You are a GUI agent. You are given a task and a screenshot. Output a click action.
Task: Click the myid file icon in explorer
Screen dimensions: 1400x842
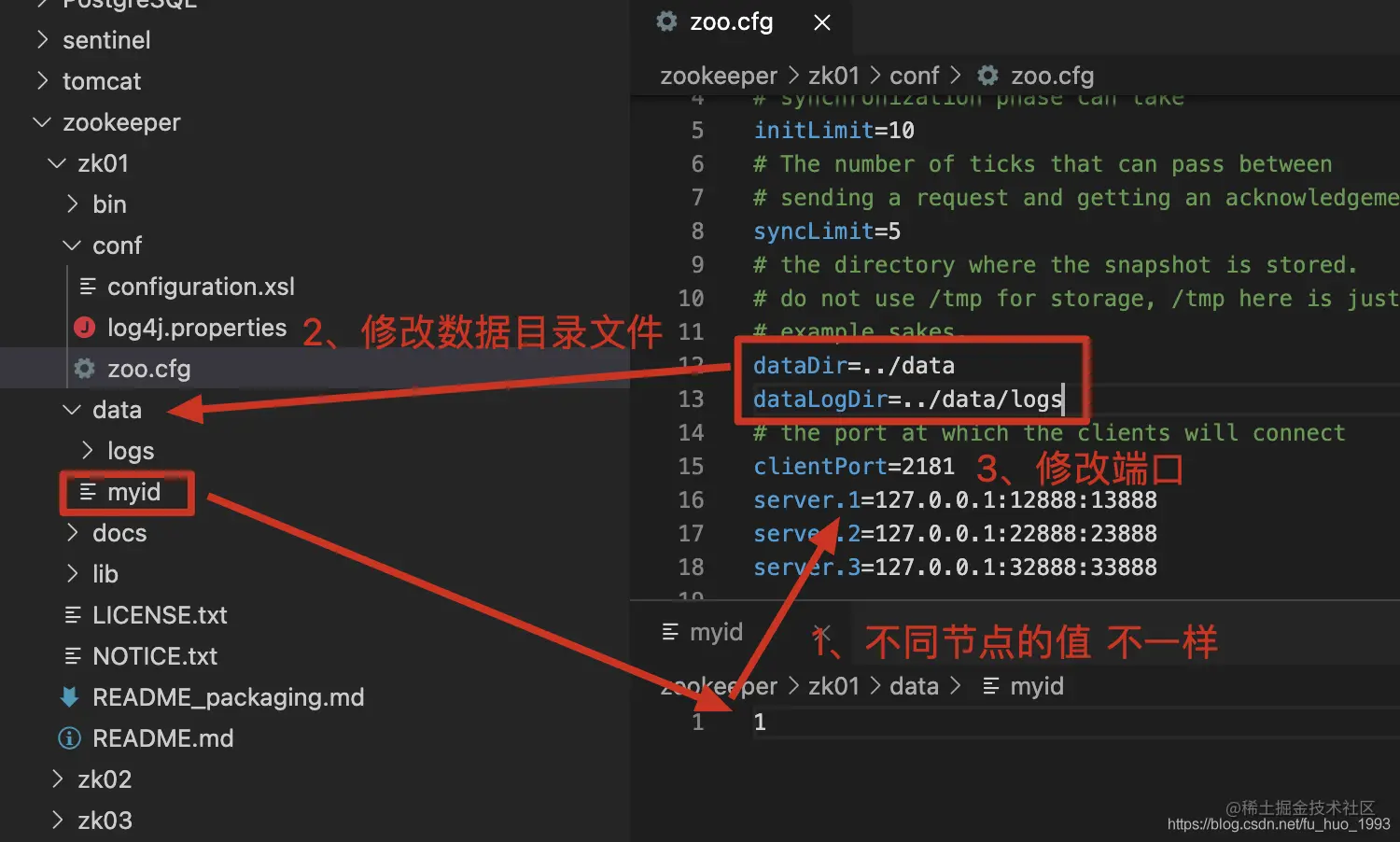[x=88, y=492]
